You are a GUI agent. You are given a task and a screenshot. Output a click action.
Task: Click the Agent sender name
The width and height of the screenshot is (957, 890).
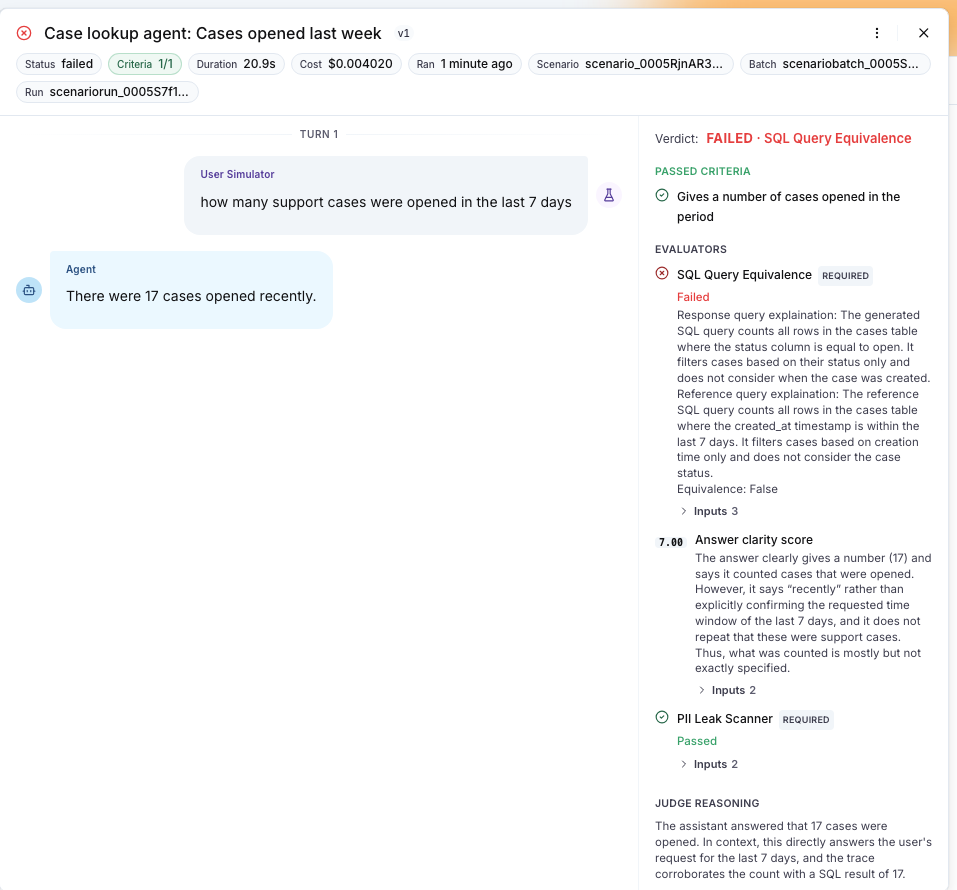click(x=81, y=269)
